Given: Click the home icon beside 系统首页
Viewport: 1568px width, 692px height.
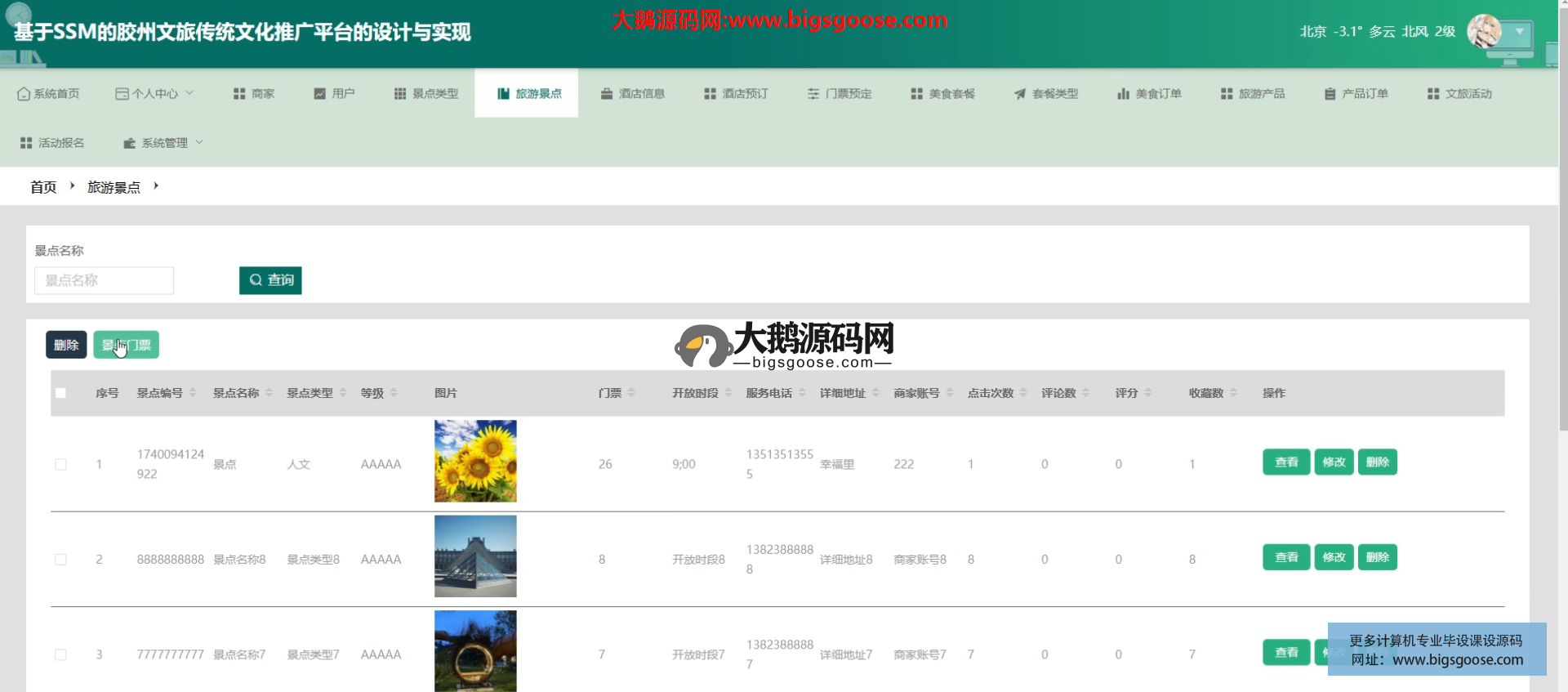Looking at the screenshot, I should click(x=24, y=94).
